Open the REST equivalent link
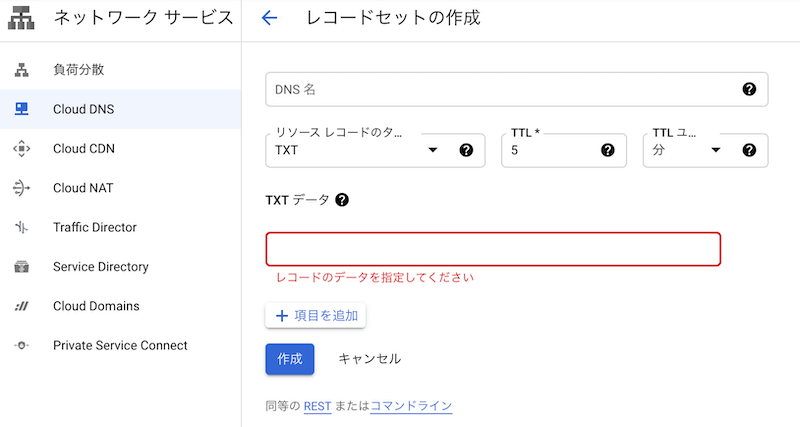The width and height of the screenshot is (800, 427). 317,406
